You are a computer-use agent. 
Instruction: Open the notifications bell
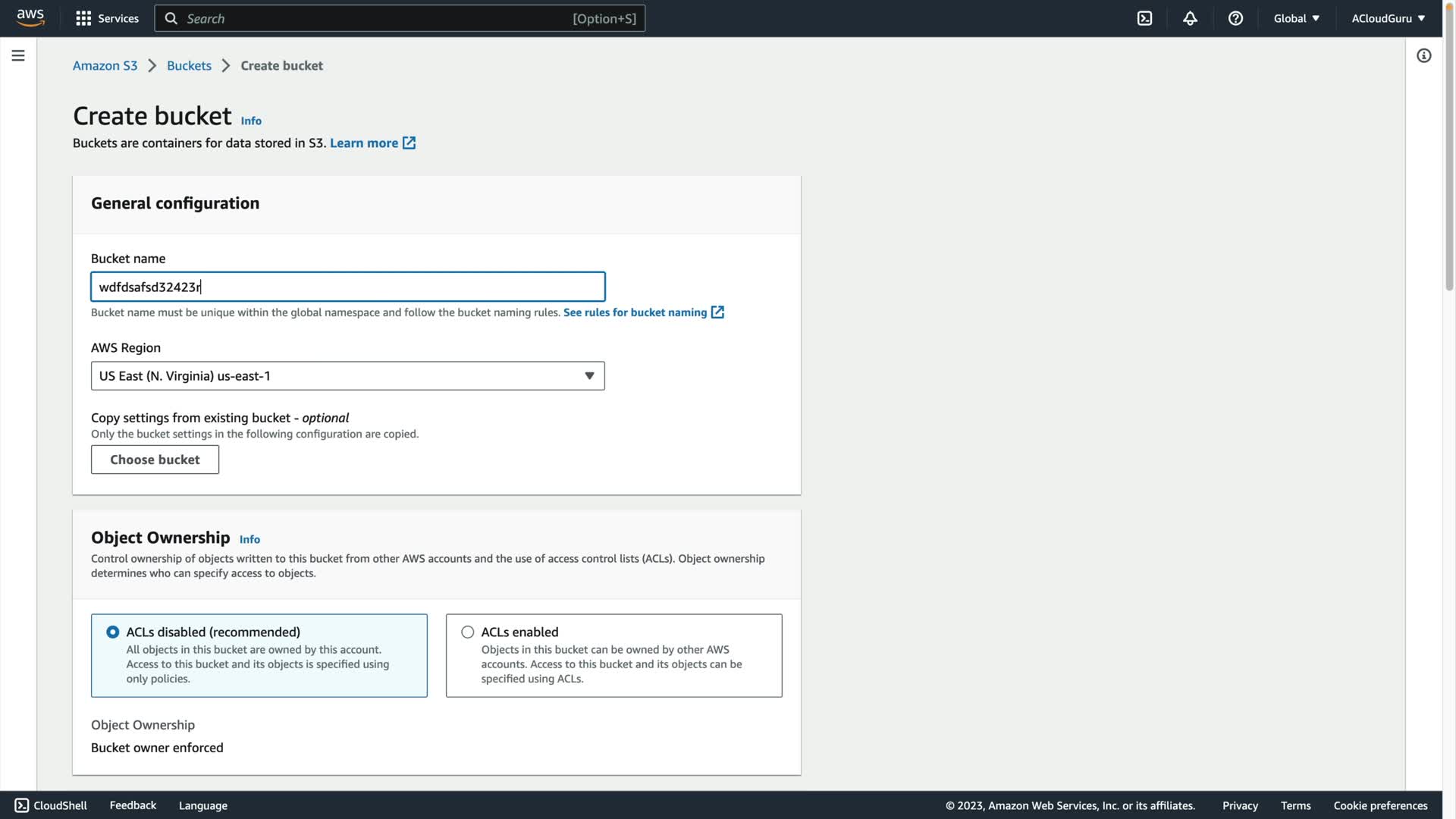tap(1190, 18)
